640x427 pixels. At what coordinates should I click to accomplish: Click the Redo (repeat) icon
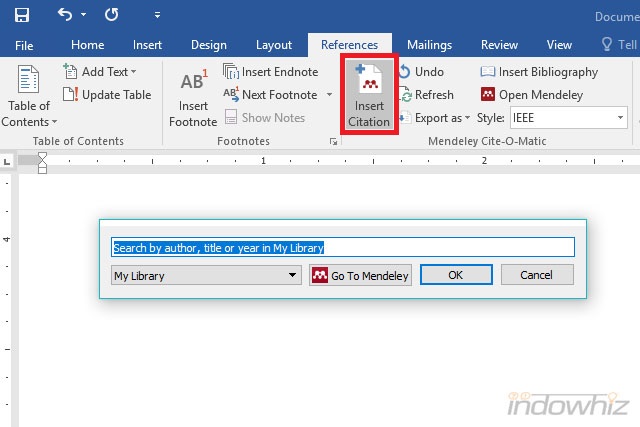click(x=111, y=15)
